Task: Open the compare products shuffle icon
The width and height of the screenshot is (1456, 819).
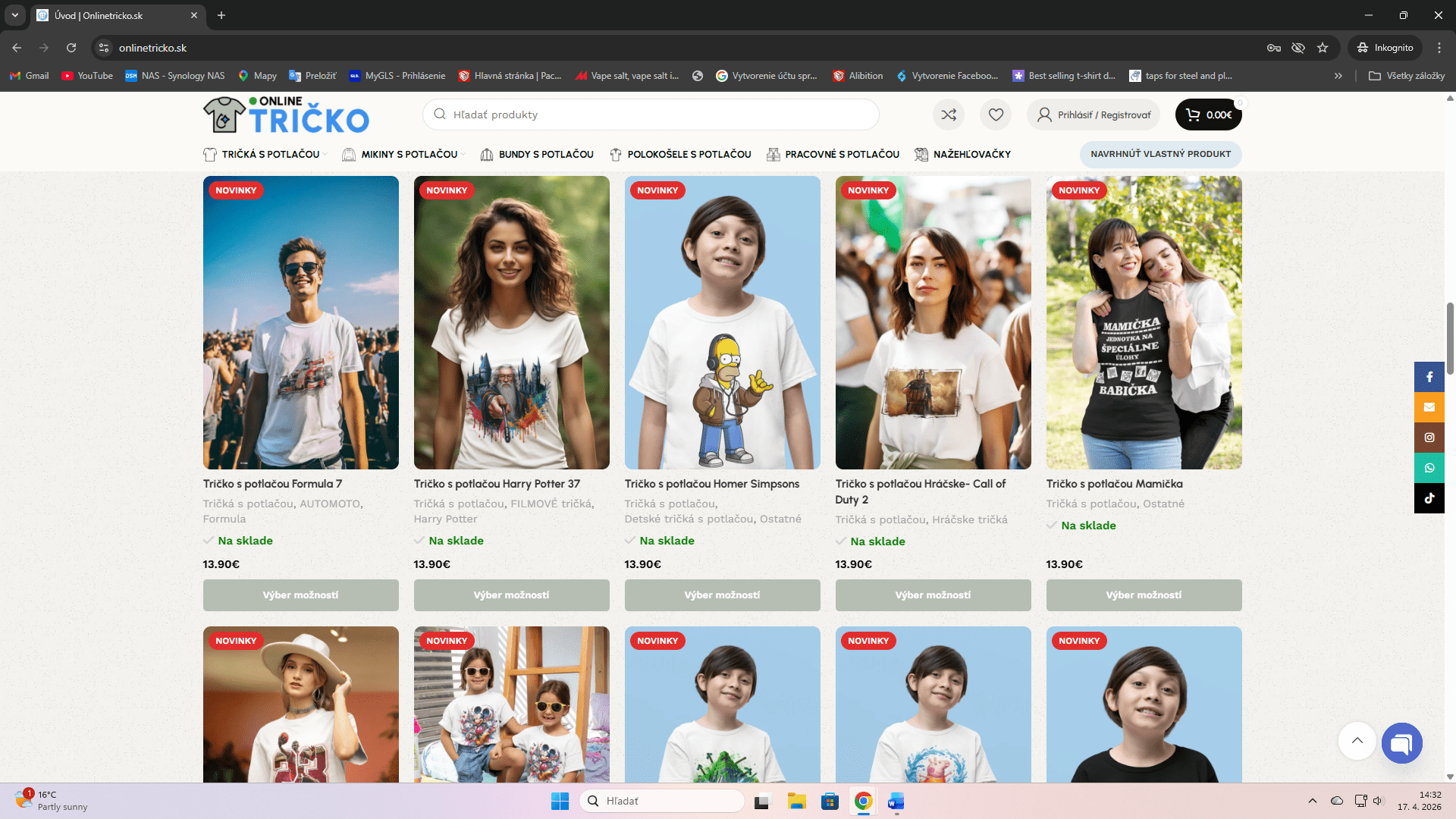Action: (x=949, y=115)
